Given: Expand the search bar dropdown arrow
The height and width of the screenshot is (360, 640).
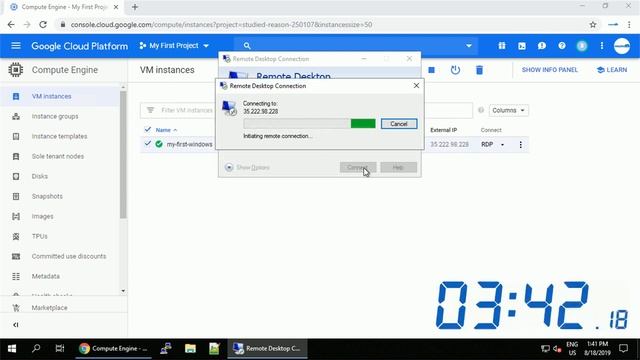Looking at the screenshot, I should [469, 46].
